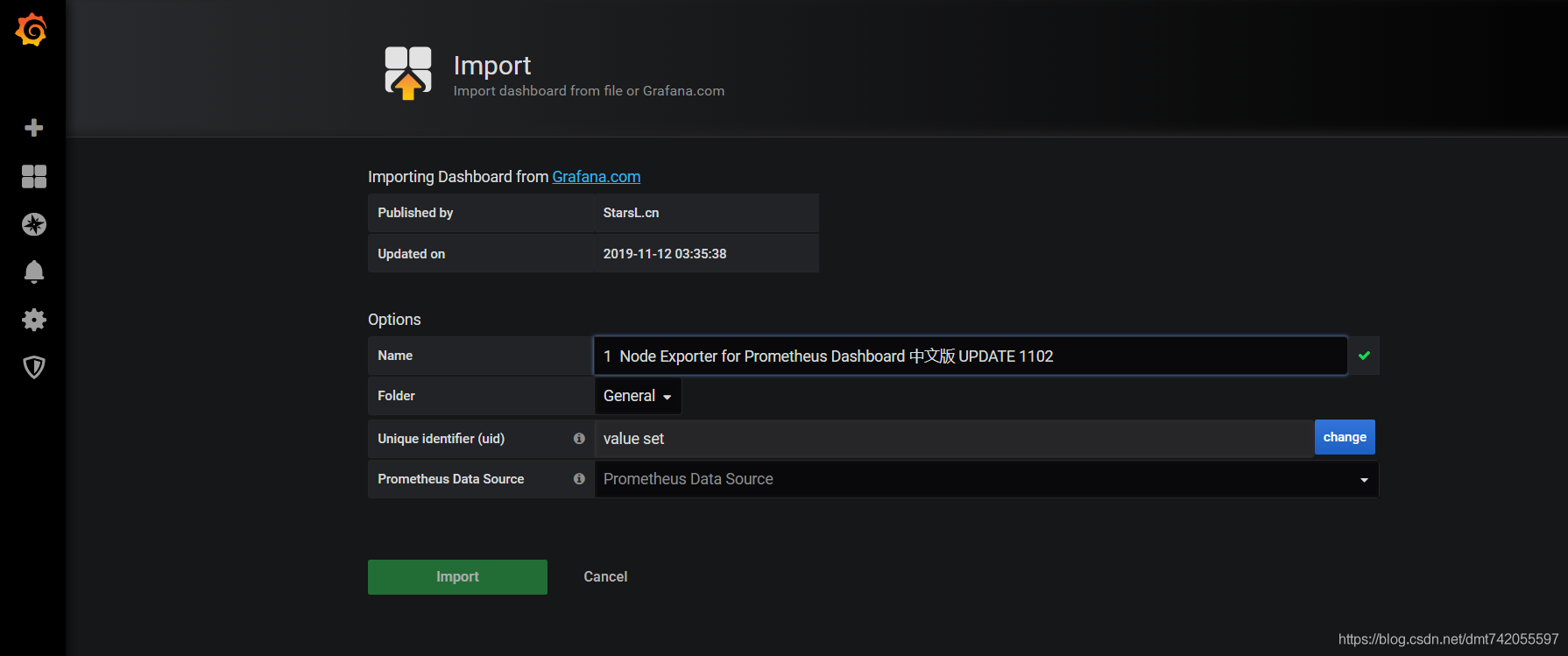Click the 'Options' section heading
Viewport: 1568px width, 656px height.
394,320
